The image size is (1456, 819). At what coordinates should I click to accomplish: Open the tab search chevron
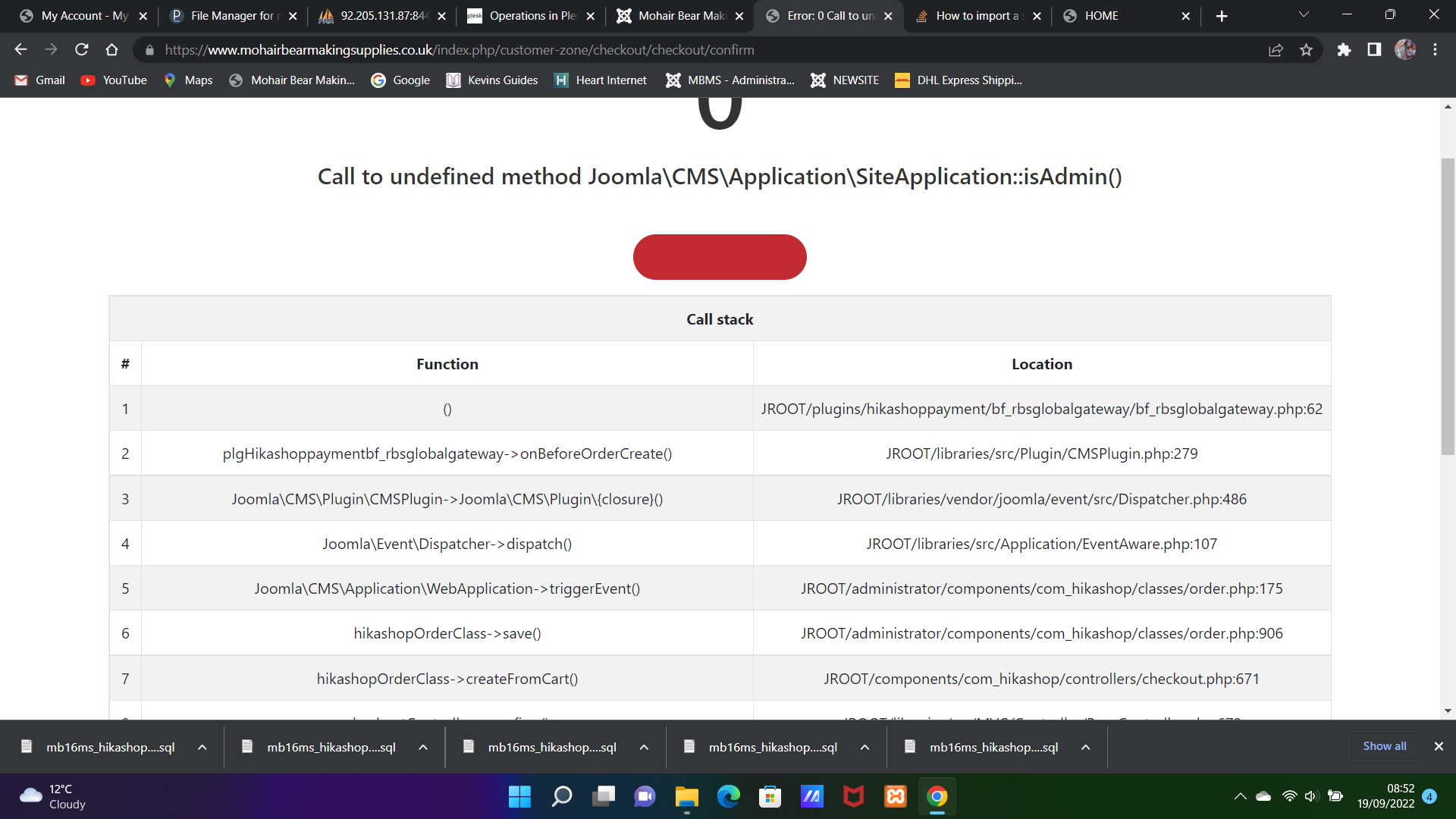(1304, 15)
